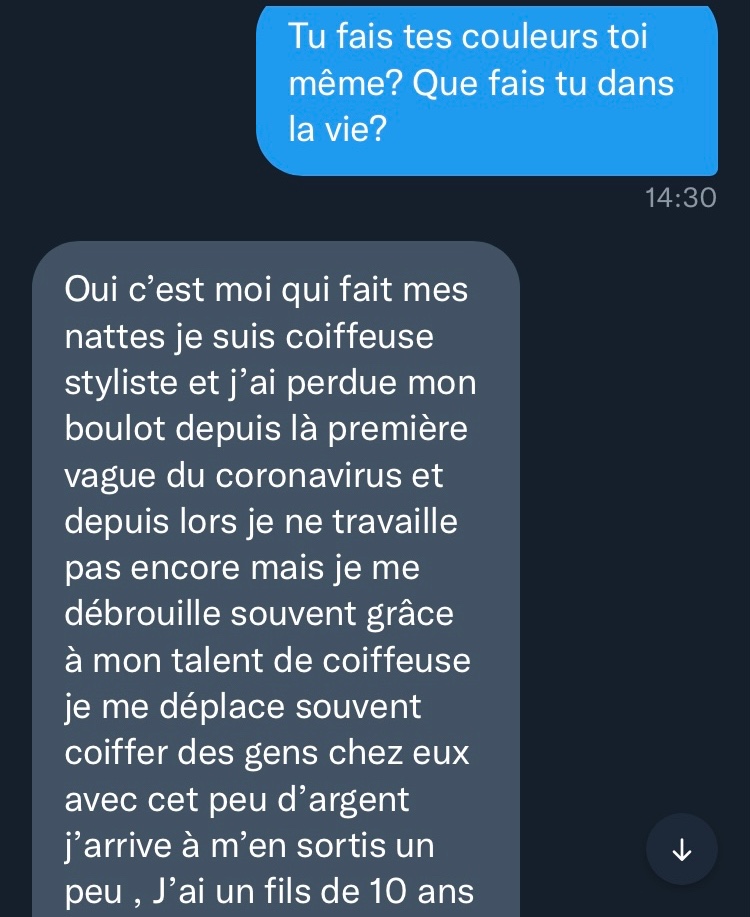
Task: Tap the line "à mon talent de coiffeuse"
Action: pyautogui.click(x=267, y=661)
